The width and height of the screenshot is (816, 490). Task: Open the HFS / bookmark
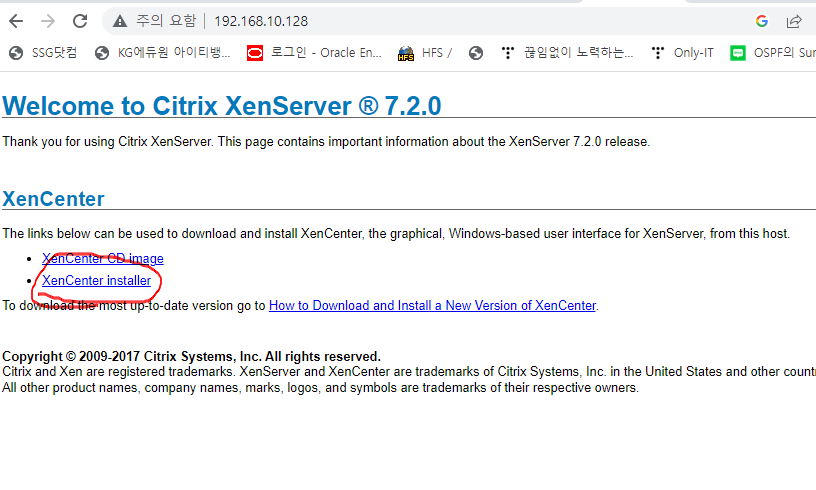[x=425, y=53]
